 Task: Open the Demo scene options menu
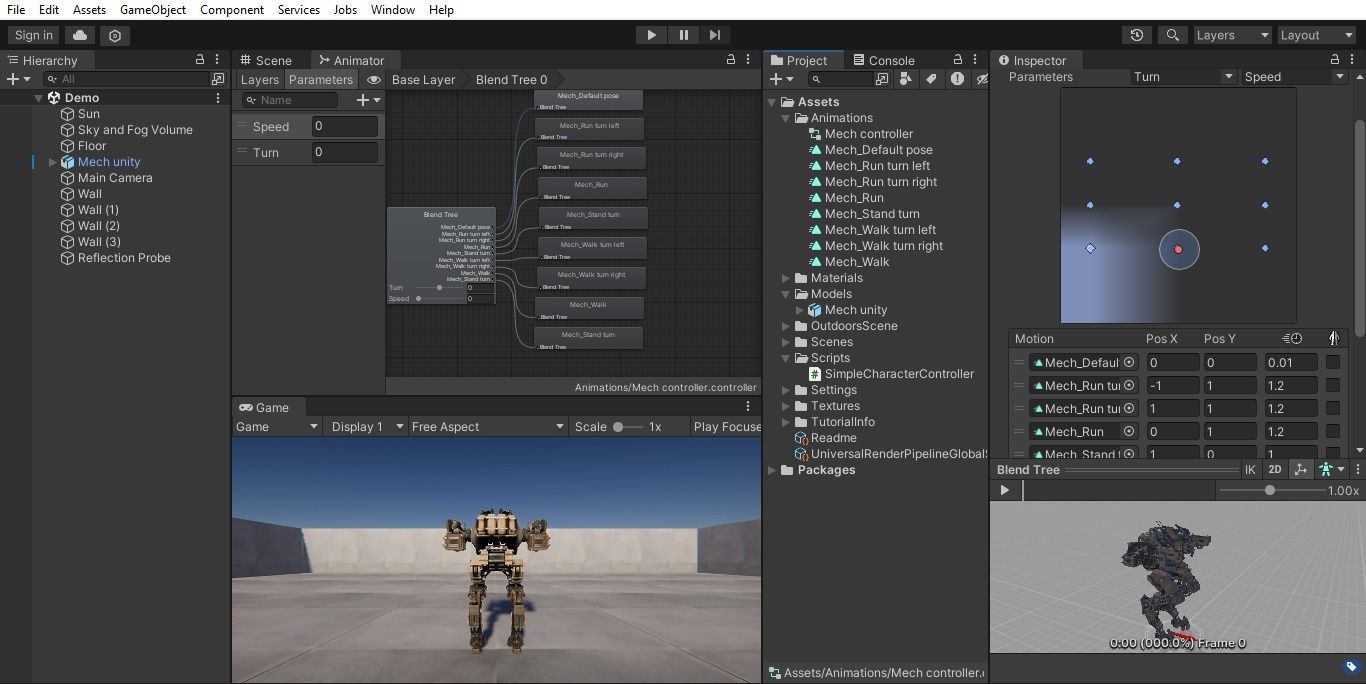218,98
